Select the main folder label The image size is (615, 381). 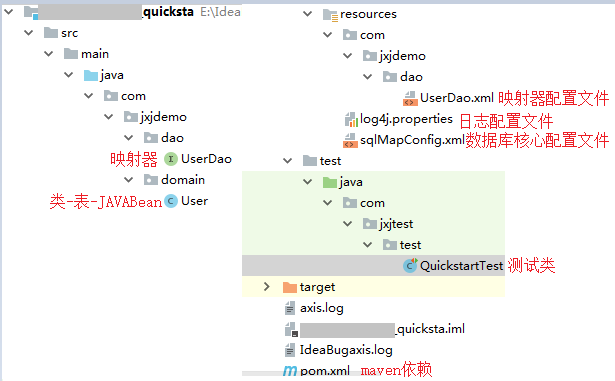point(95,54)
